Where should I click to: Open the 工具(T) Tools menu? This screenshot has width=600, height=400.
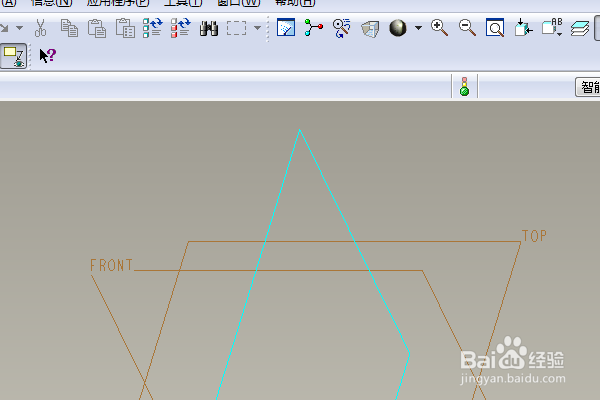coord(183,3)
